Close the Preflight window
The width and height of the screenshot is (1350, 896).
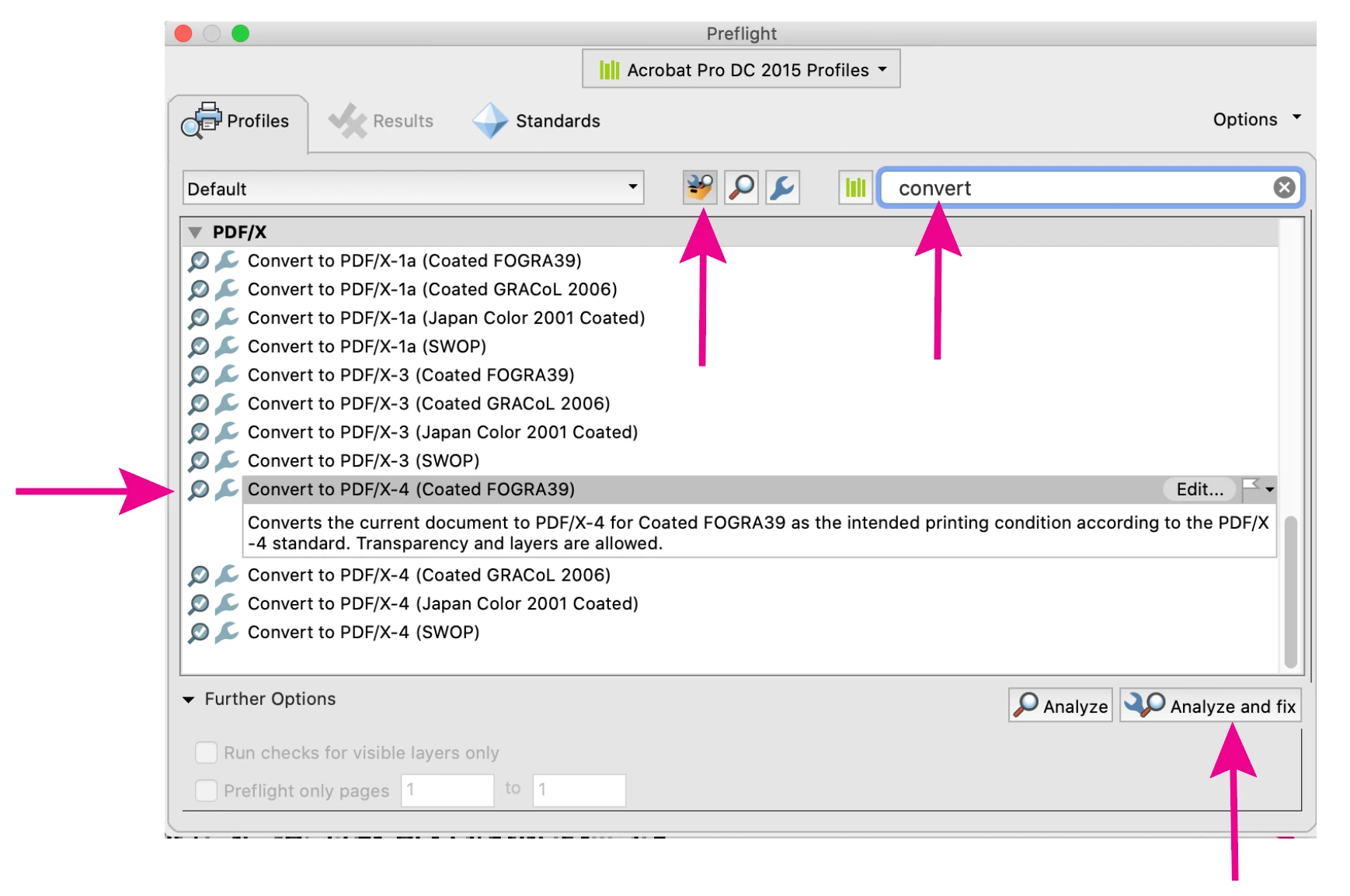(x=183, y=33)
